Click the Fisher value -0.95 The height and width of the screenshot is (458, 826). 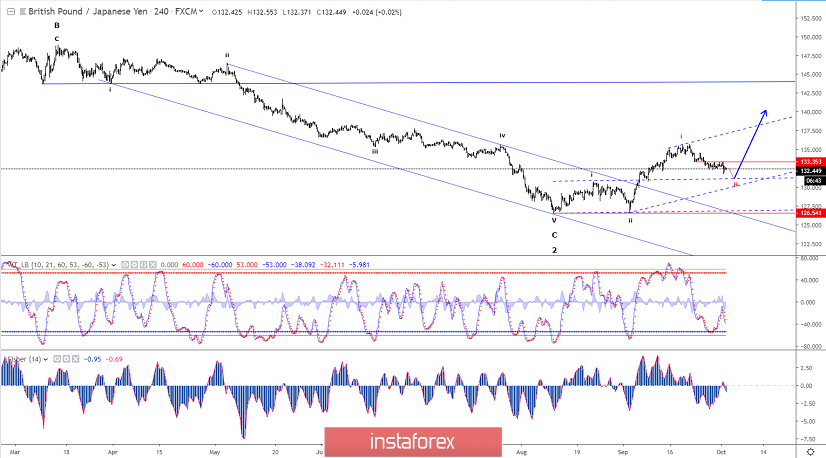pyautogui.click(x=93, y=359)
